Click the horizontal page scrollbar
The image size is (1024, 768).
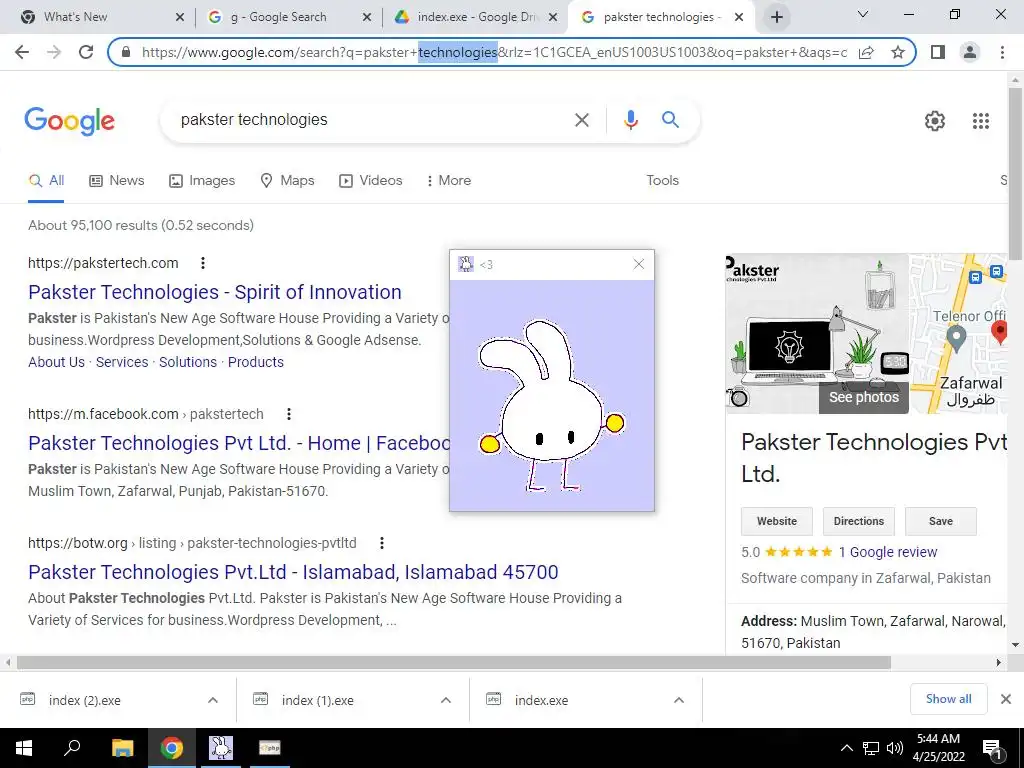pyautogui.click(x=454, y=663)
